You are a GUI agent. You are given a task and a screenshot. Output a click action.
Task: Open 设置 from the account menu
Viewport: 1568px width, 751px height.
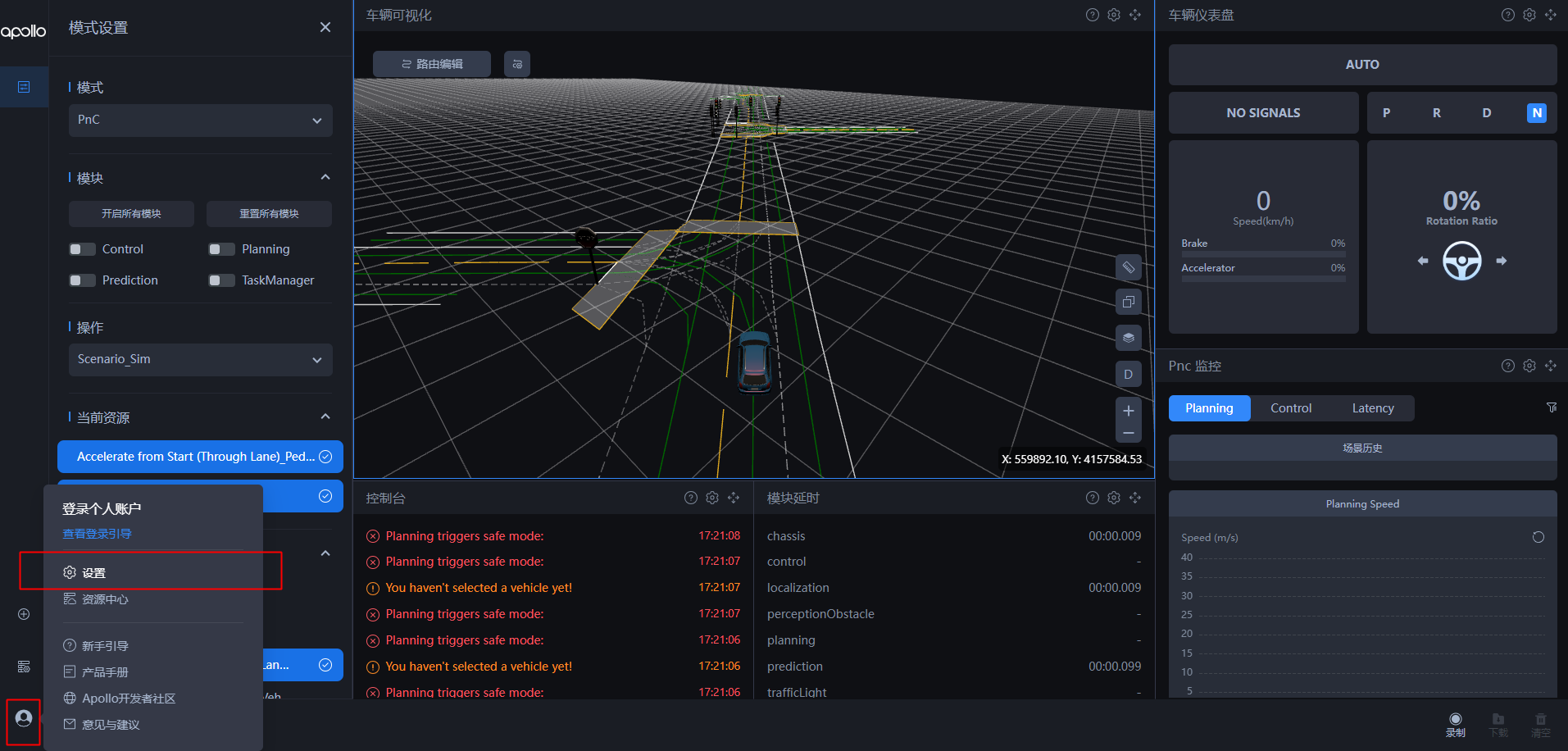tap(93, 571)
